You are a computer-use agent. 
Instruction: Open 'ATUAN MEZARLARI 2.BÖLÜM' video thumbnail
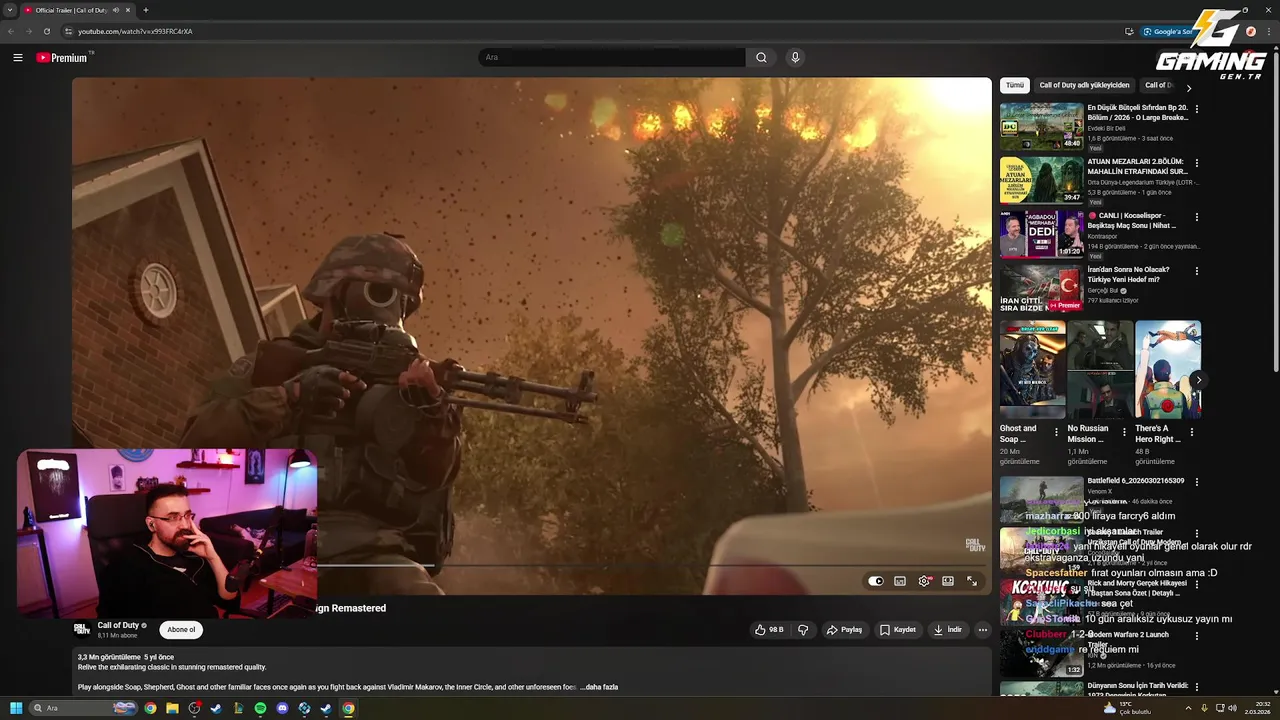coord(1041,180)
